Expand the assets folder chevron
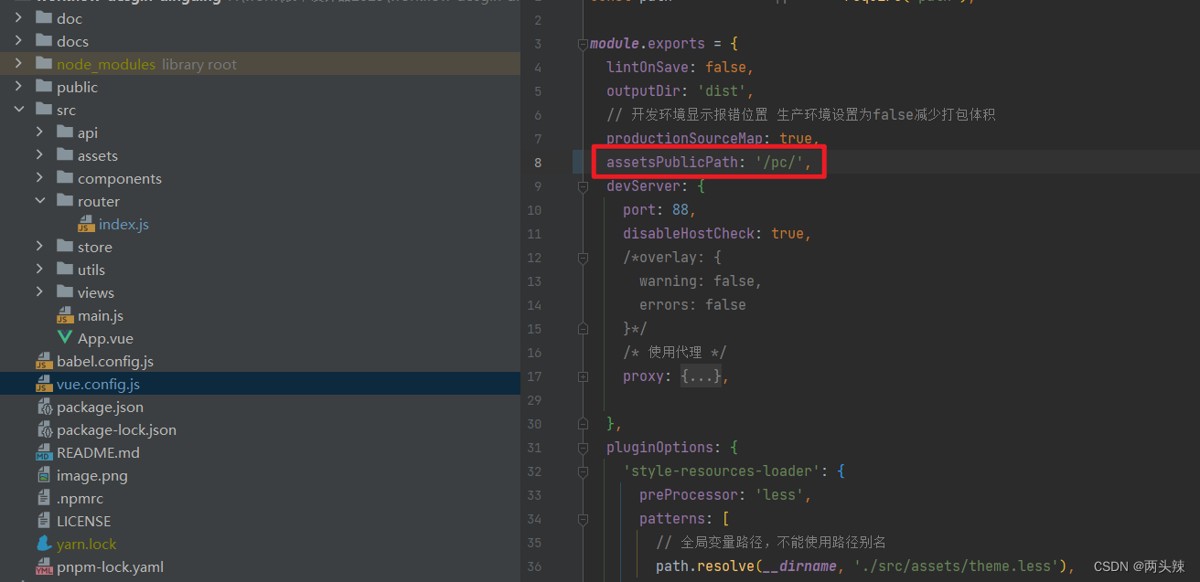The width and height of the screenshot is (1200, 582). (40, 155)
